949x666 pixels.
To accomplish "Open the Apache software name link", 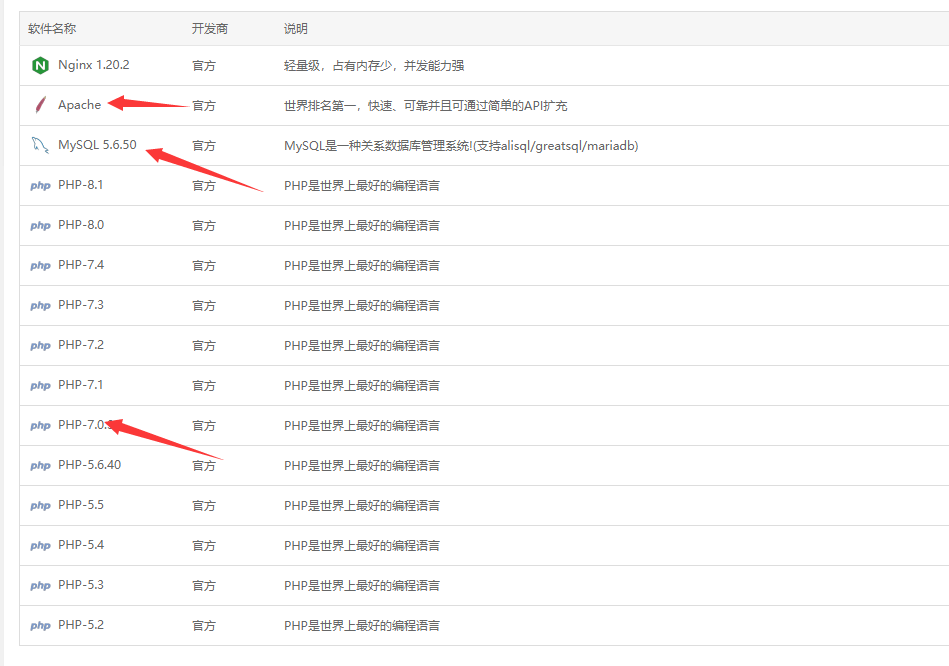I will (x=79, y=105).
